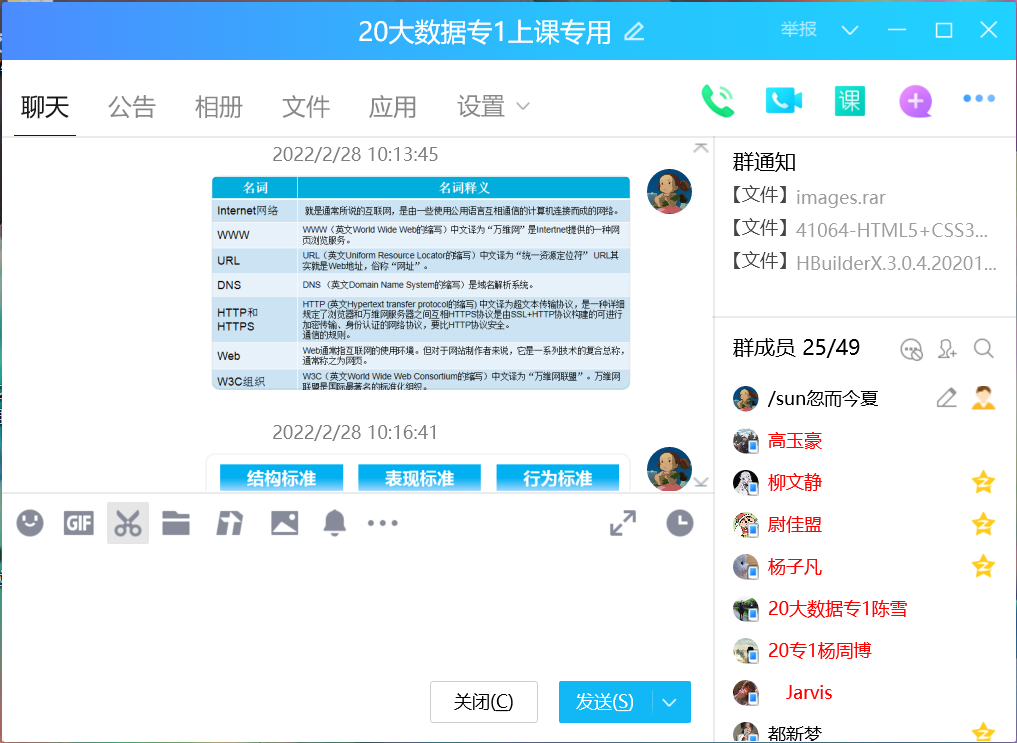Click the bell notification icon
Image resolution: width=1017 pixels, height=743 pixels.
(x=334, y=523)
